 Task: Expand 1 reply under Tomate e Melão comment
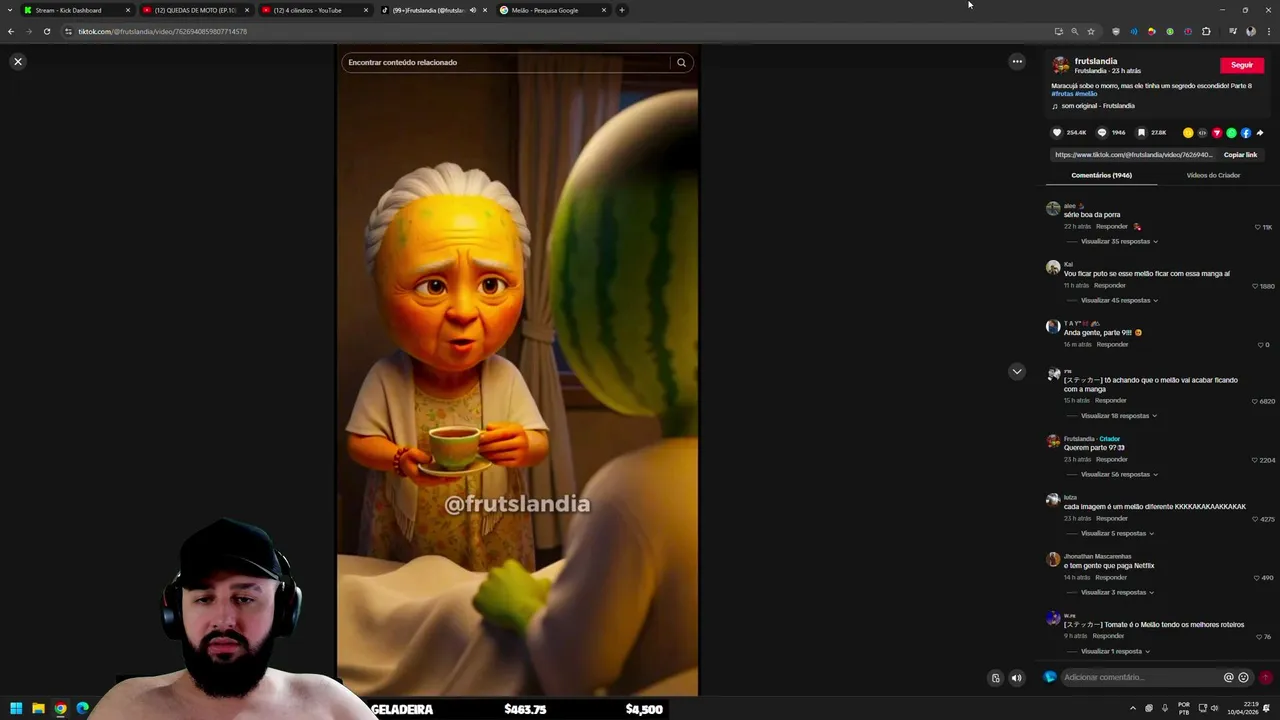[x=1114, y=652]
